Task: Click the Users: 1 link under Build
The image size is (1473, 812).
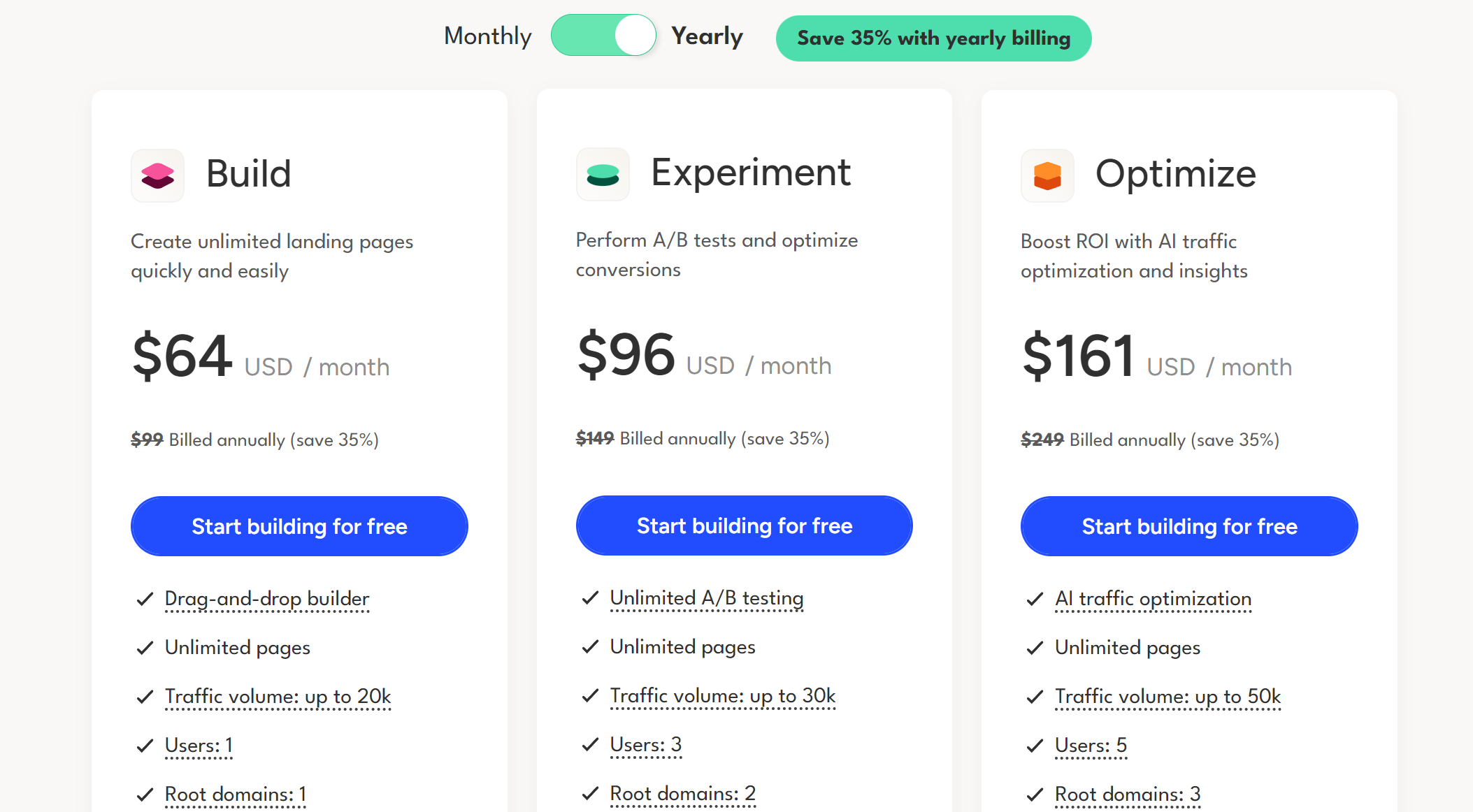Action: tap(198, 746)
